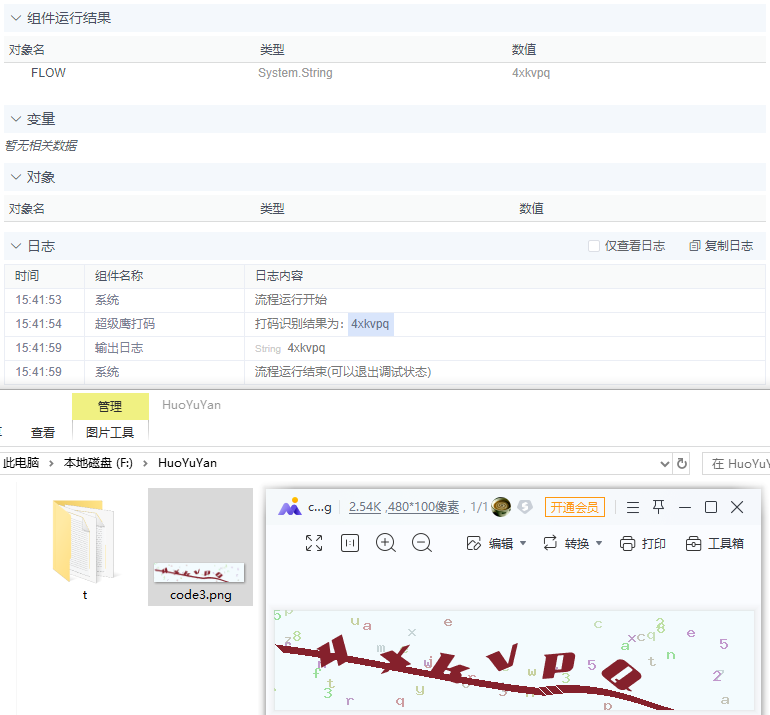Image resolution: width=770 pixels, height=715 pixels.
Task: Refresh the folder with the refresh icon
Action: tap(682, 464)
